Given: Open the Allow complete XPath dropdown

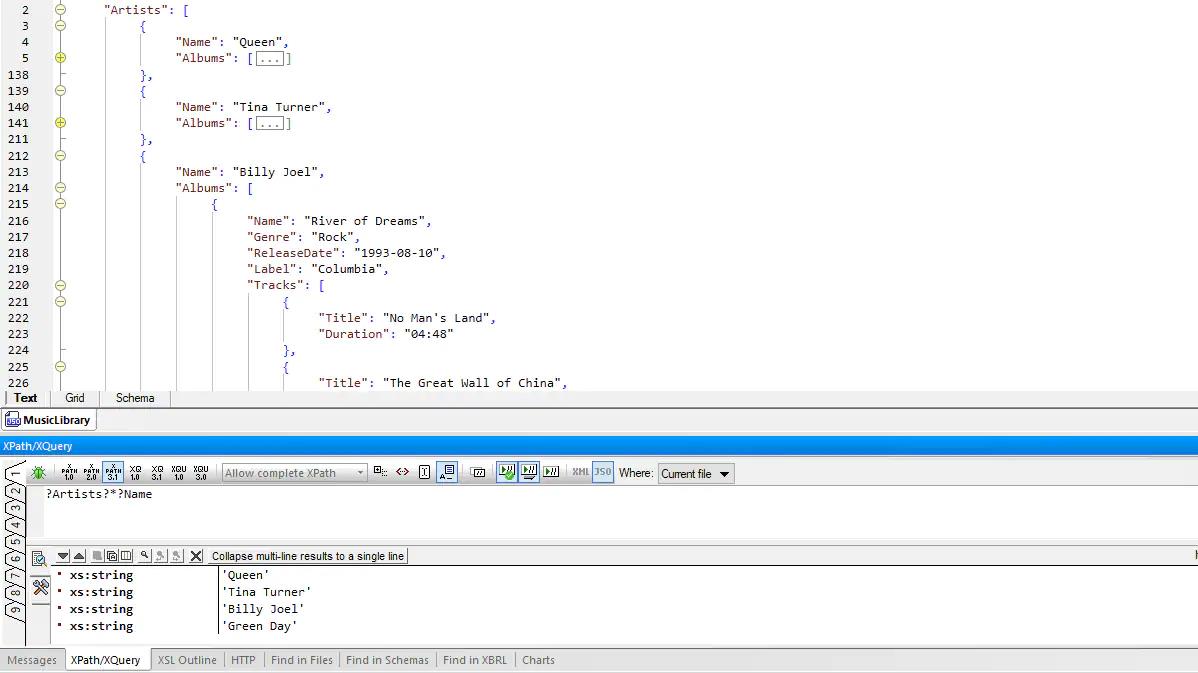Looking at the screenshot, I should (x=294, y=473).
